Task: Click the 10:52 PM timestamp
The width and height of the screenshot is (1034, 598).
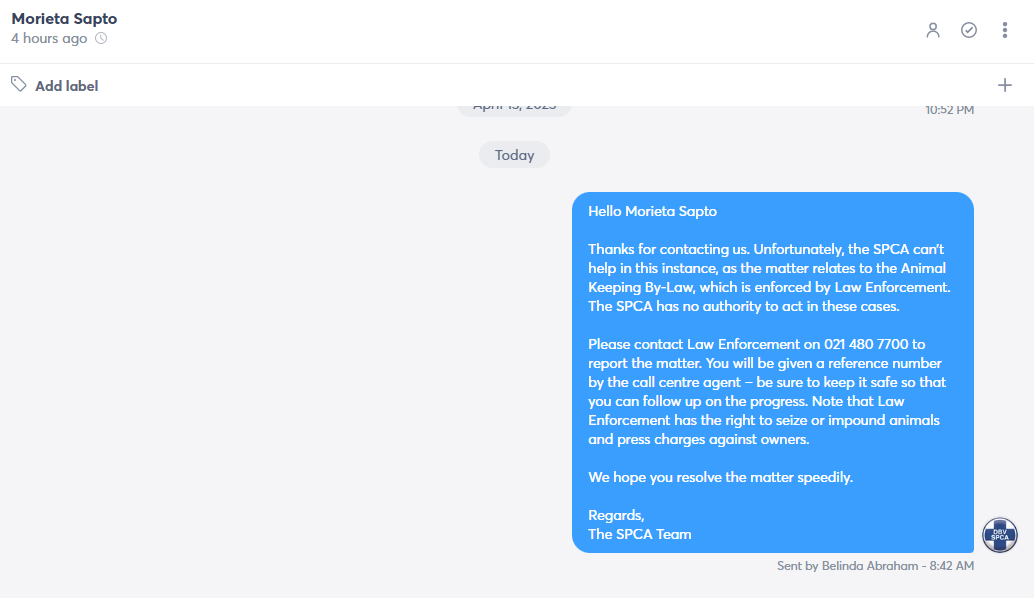Action: [x=949, y=110]
